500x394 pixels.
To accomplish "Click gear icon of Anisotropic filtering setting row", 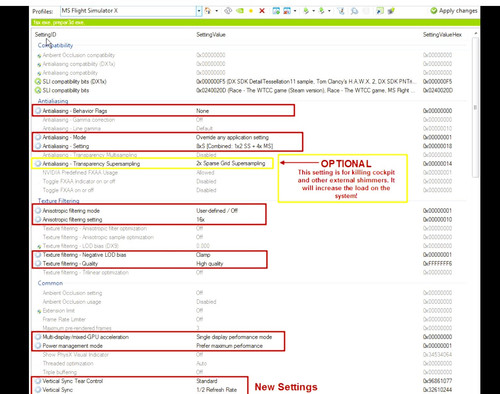I will click(38, 219).
